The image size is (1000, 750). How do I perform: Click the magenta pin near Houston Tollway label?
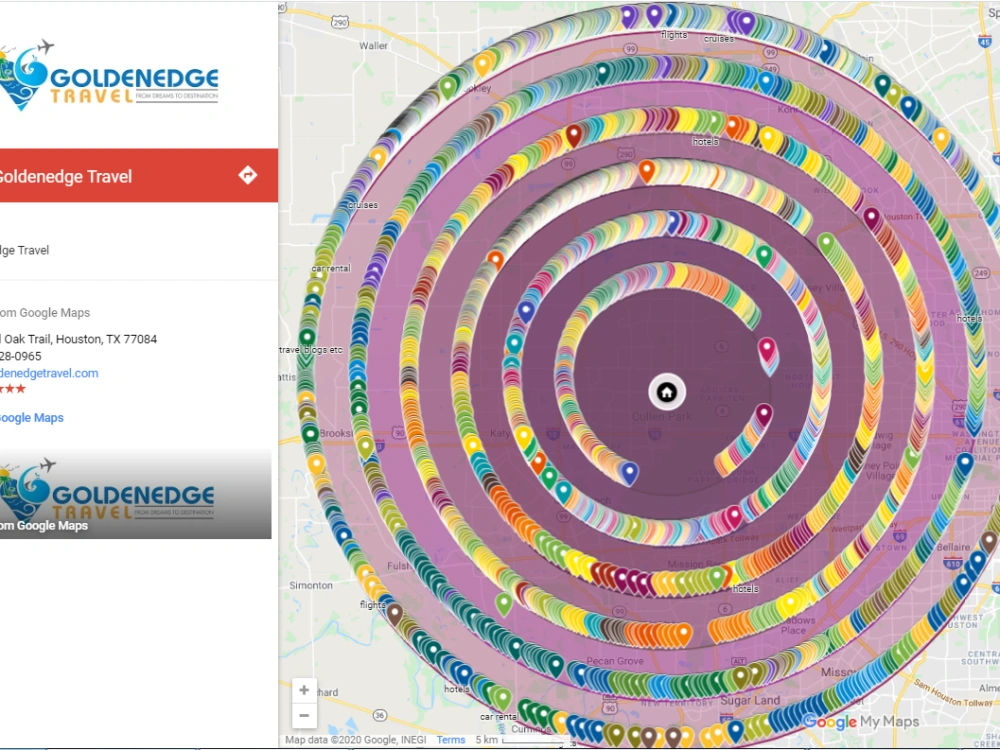click(872, 219)
